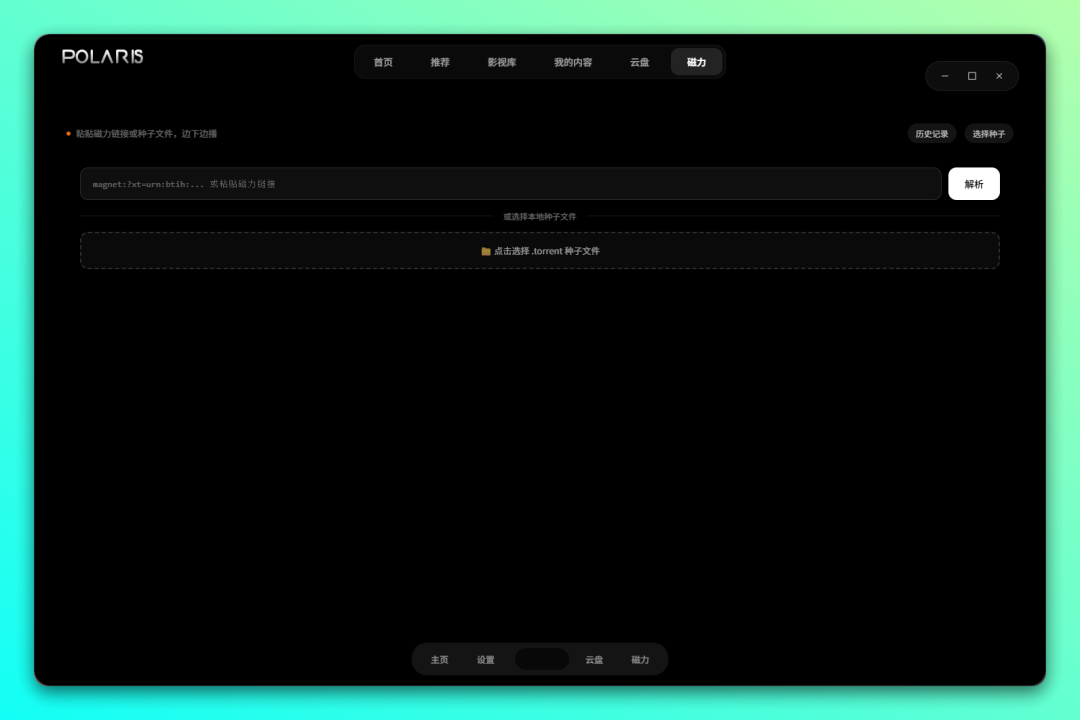Maximize the Polaris window

tap(972, 76)
